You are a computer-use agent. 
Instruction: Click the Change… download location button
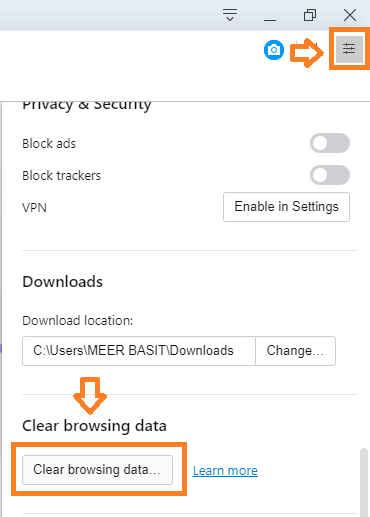pyautogui.click(x=295, y=351)
